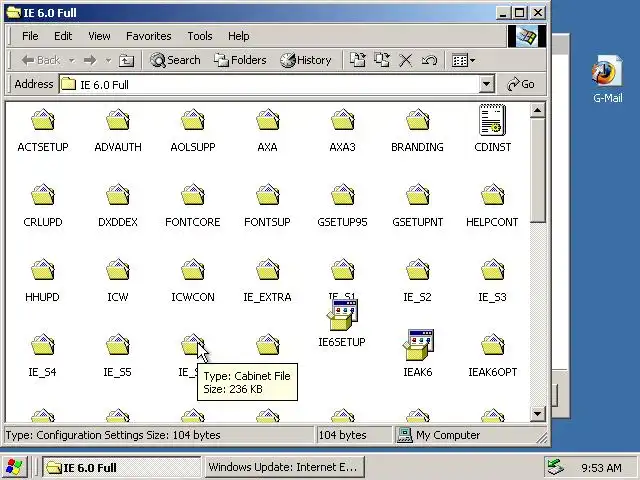Select the DXDDEX cabinet icon

118,195
